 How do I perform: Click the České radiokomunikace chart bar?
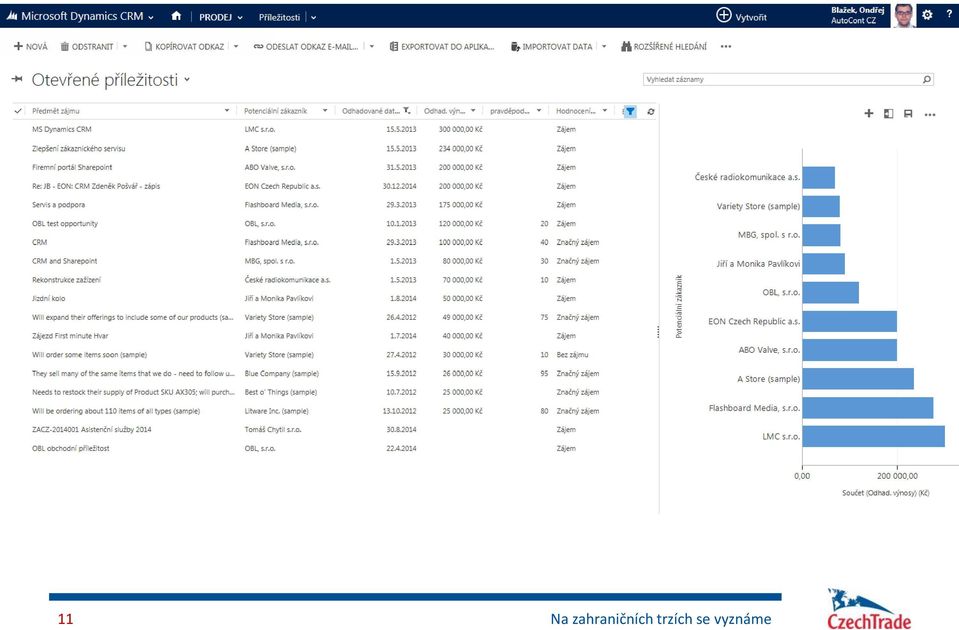tap(818, 177)
